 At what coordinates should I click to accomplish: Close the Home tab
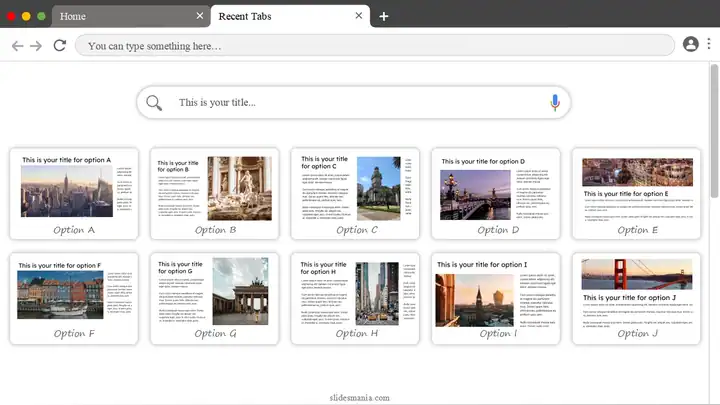tap(200, 16)
